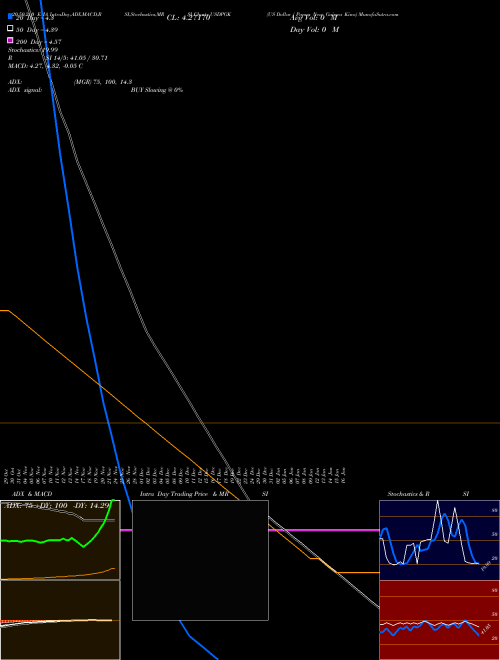
Task: Open the MACD histogram panel below ADX
Action: tap(60, 620)
